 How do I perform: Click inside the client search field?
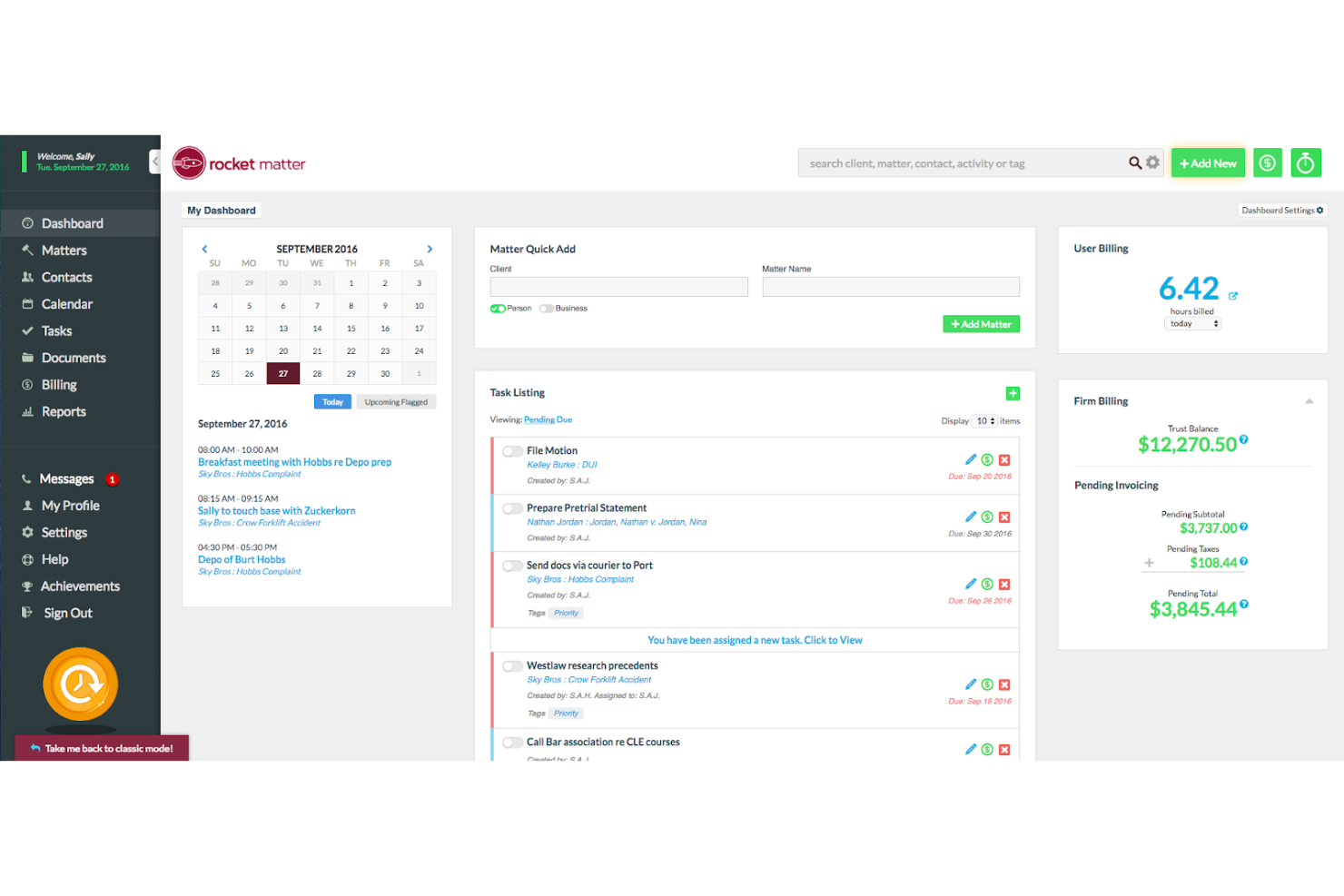coord(618,286)
